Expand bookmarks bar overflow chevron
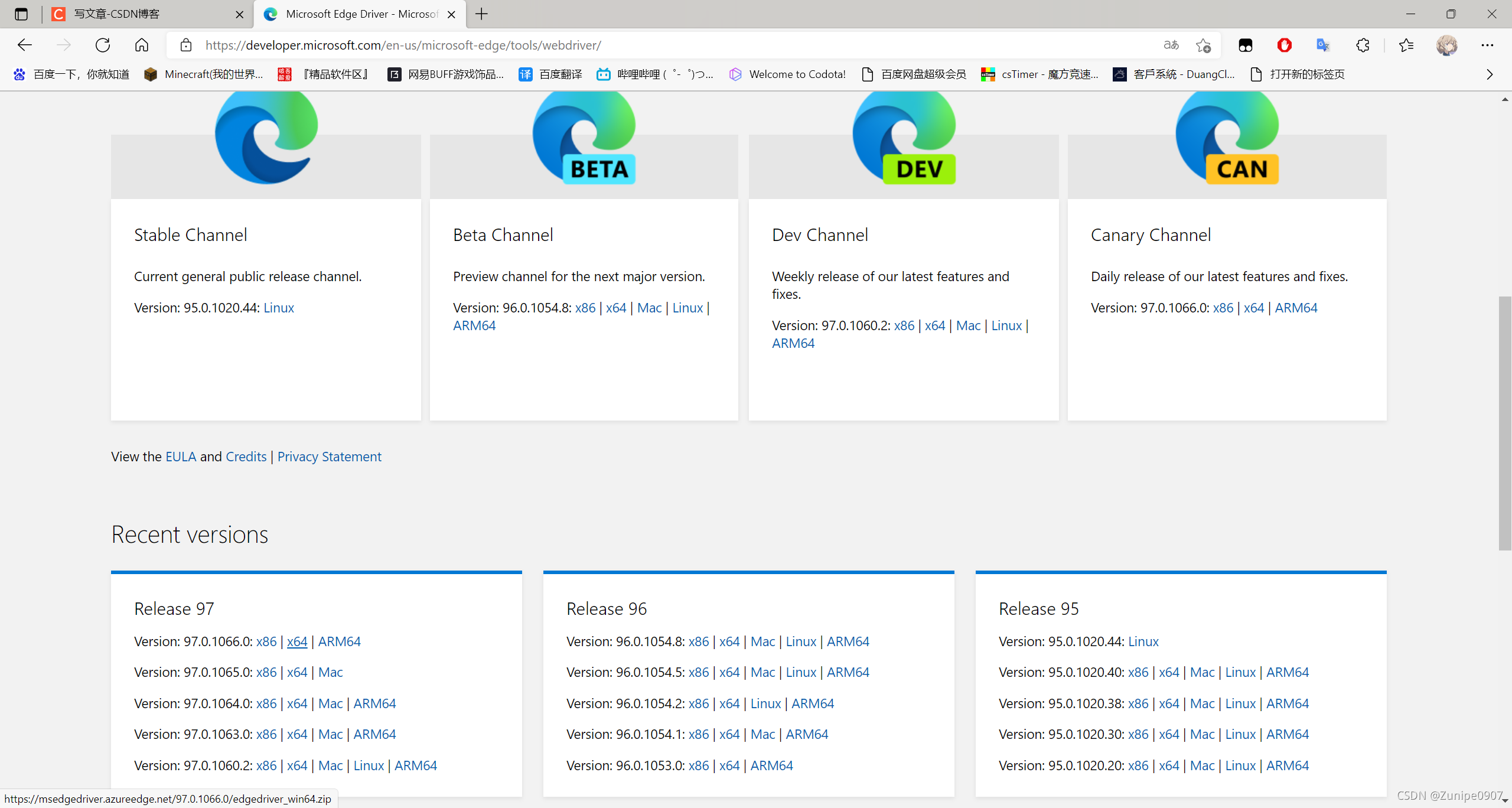The image size is (1512, 808). point(1490,74)
